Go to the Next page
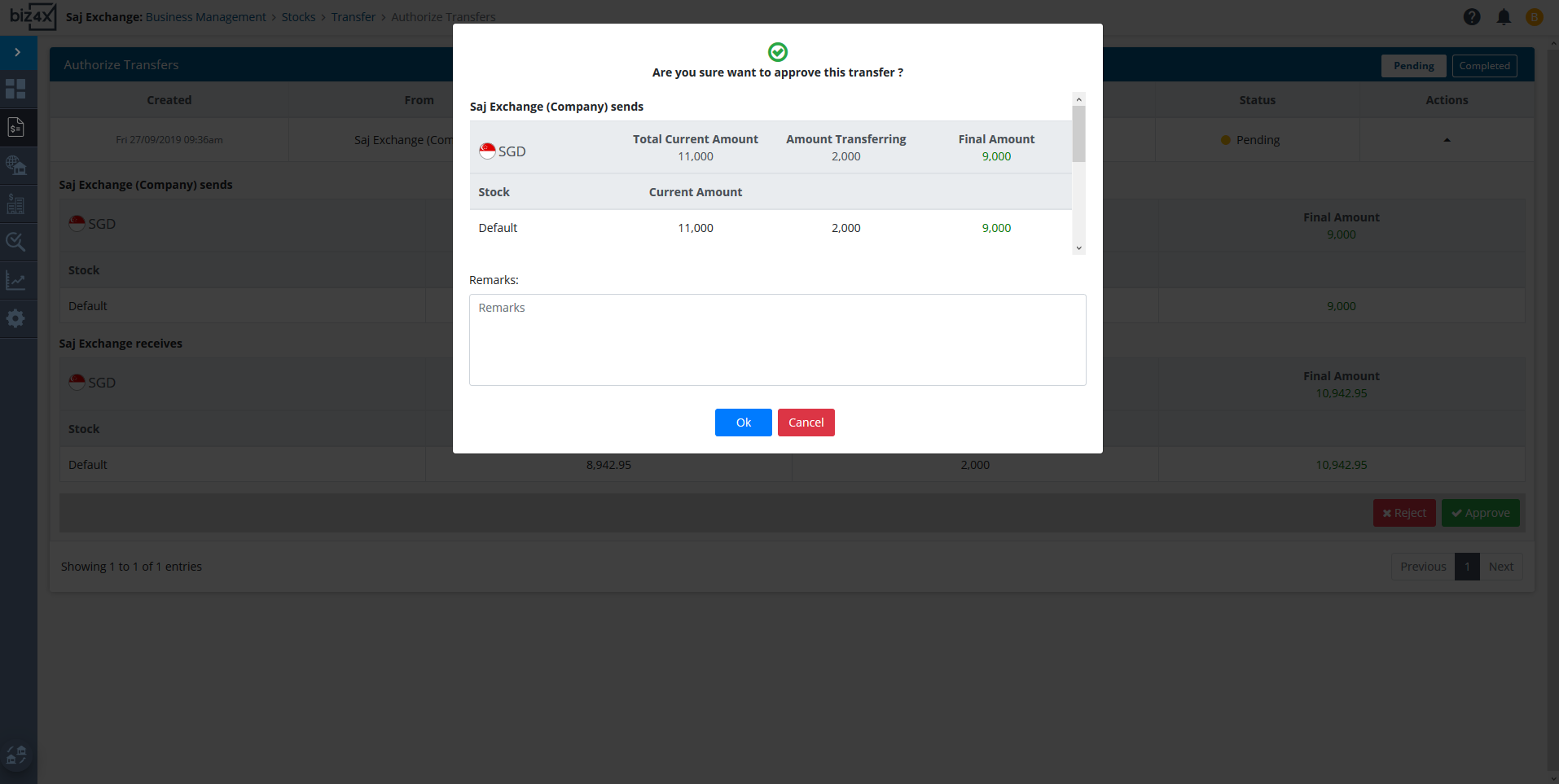The width and height of the screenshot is (1559, 784). click(x=1501, y=567)
